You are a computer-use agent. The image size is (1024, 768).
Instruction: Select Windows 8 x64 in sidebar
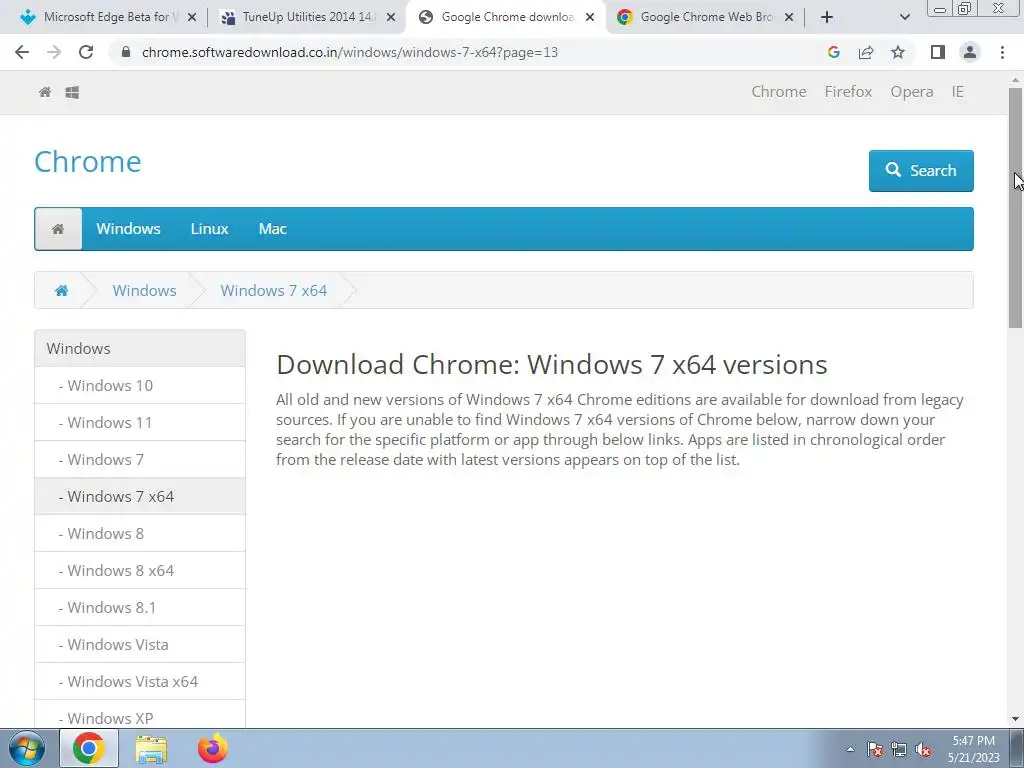pyautogui.click(x=140, y=570)
